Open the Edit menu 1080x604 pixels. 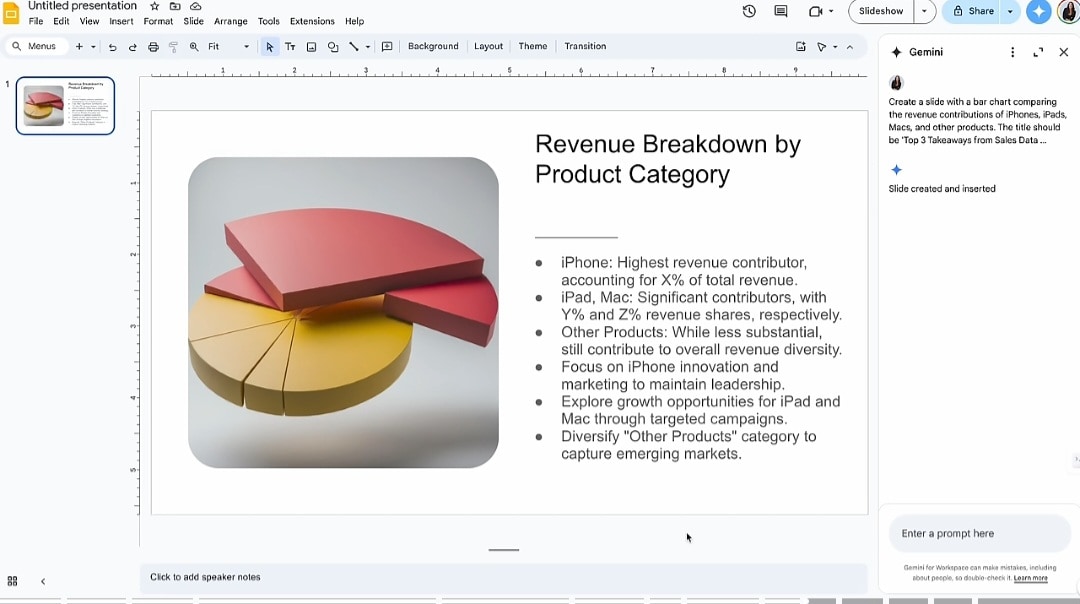tap(61, 21)
